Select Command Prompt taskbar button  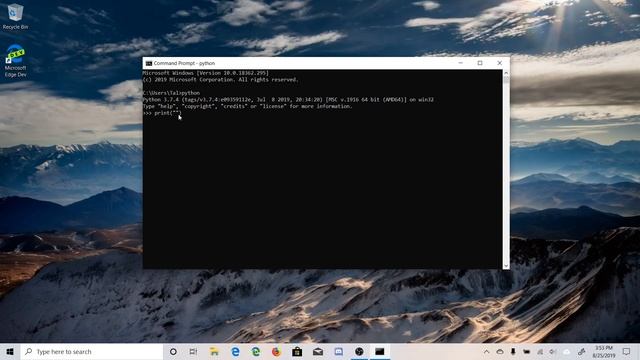(x=380, y=351)
